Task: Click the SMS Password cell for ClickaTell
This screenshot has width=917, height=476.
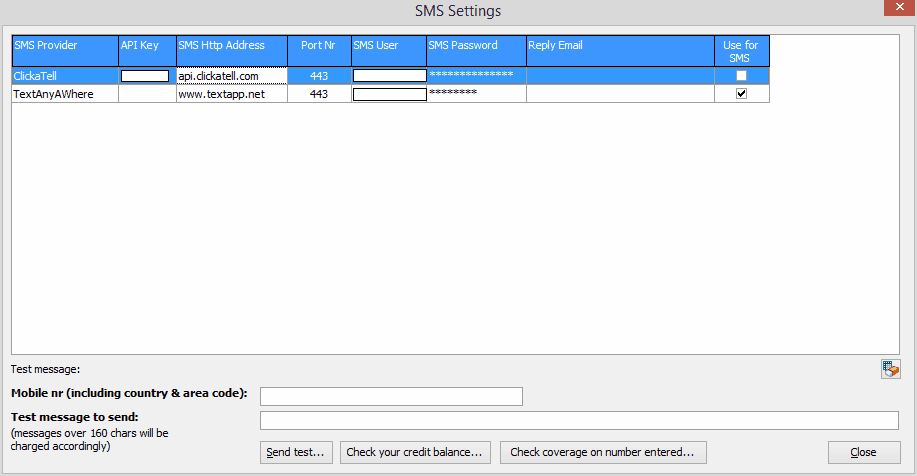Action: 475,76
